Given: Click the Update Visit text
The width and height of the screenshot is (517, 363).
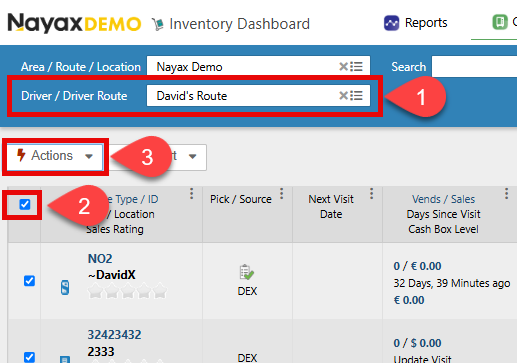Looking at the screenshot, I should point(422,359).
